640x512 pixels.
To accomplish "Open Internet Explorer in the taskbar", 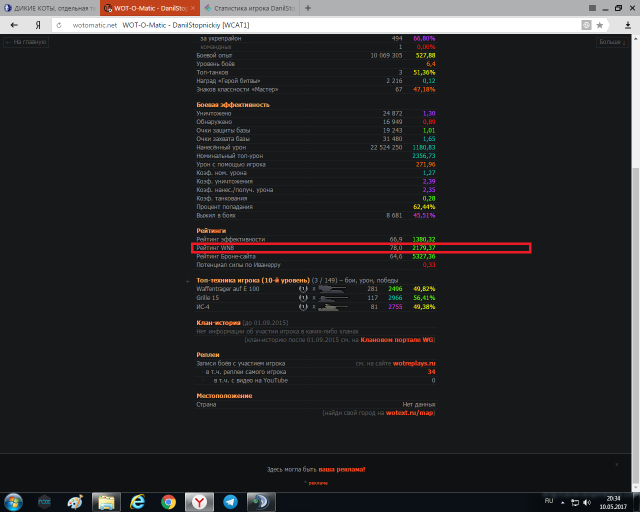I will coord(138,501).
